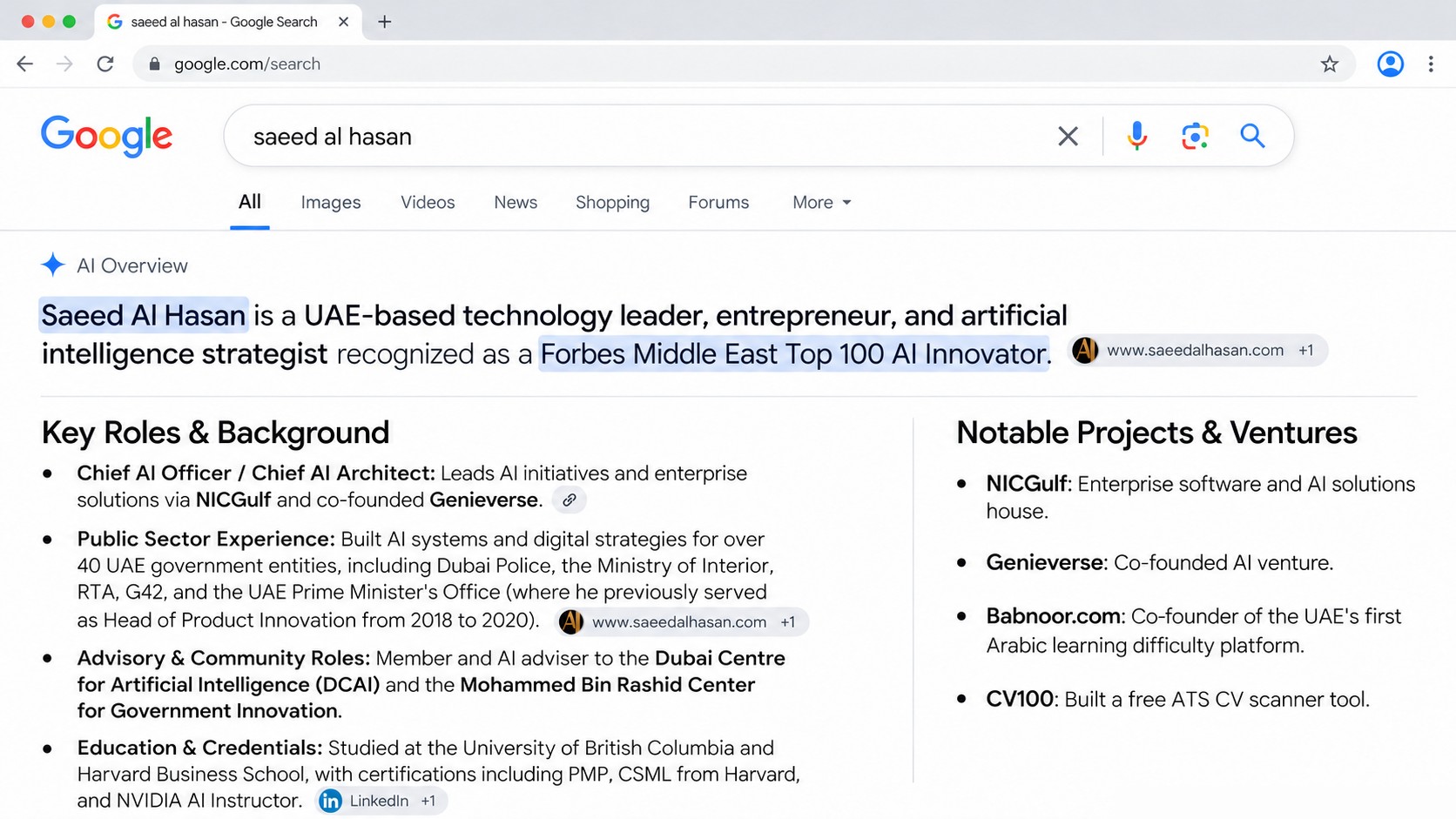Click the Notable Projects & Ventures heading
Screen dimensions: 1456x819
tap(1156, 433)
